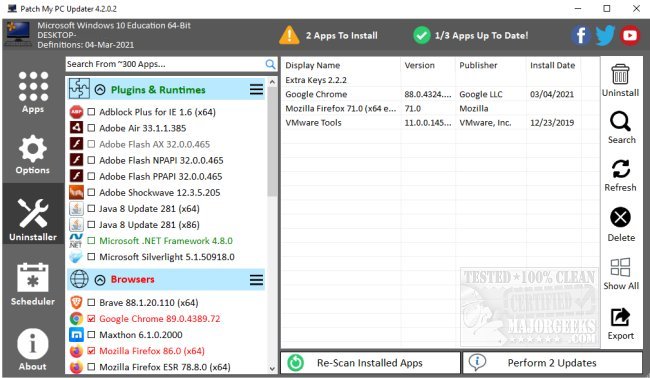The width and height of the screenshot is (650, 378).
Task: Click Perform 2 Updates button
Action: point(552,363)
